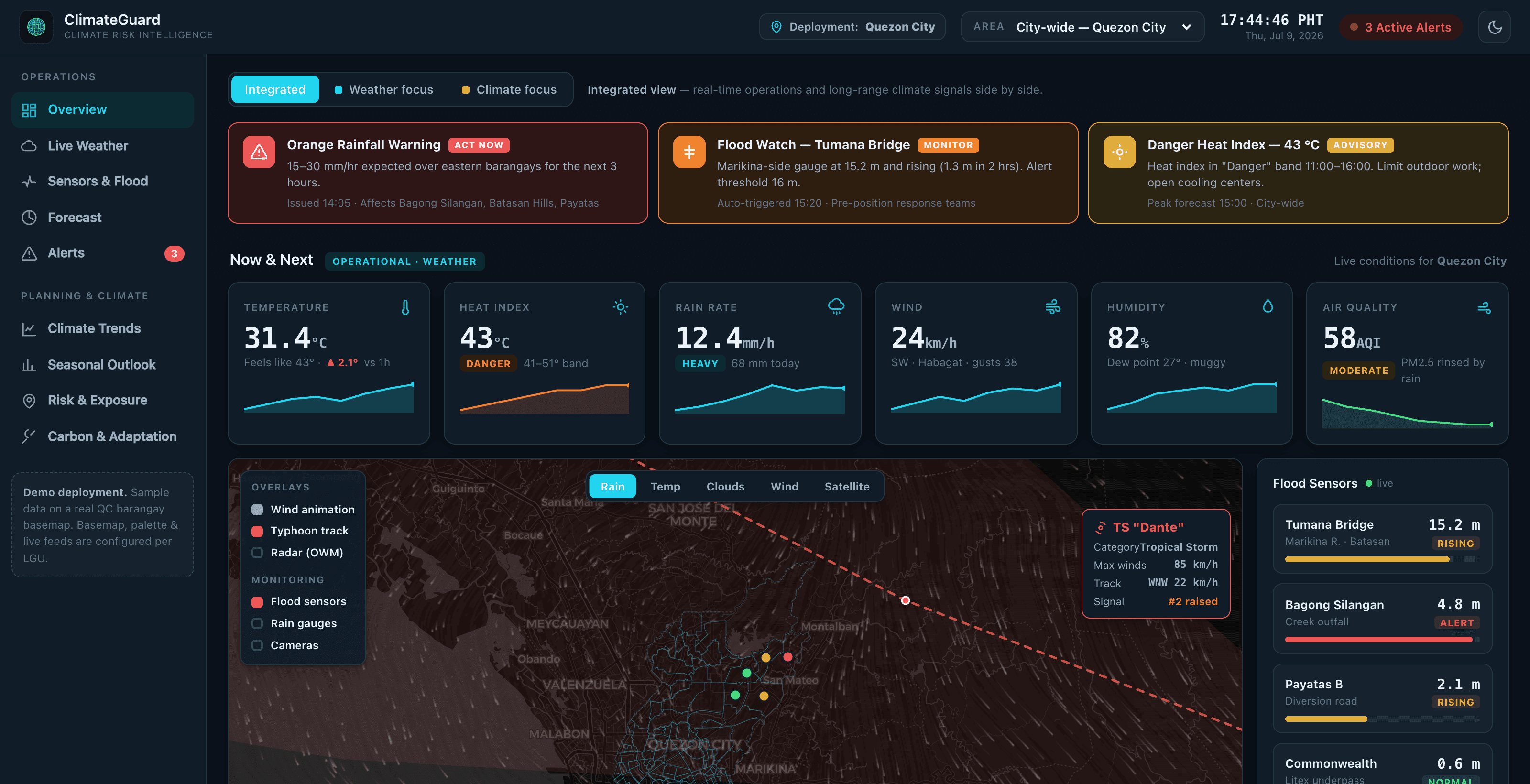This screenshot has height=784, width=1530.
Task: Click breeze icon on Air Quality card
Action: point(1484,307)
